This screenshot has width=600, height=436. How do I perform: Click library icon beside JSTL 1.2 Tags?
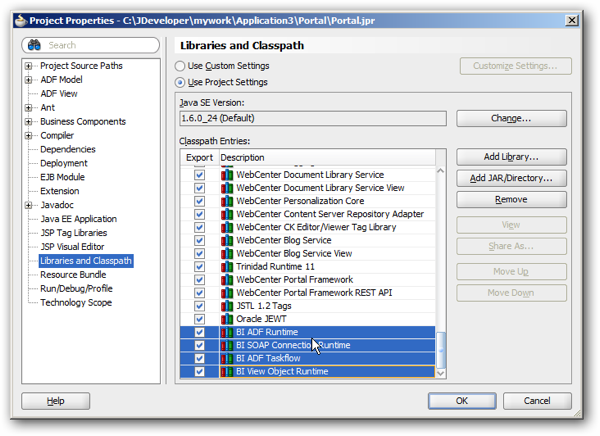pos(227,306)
